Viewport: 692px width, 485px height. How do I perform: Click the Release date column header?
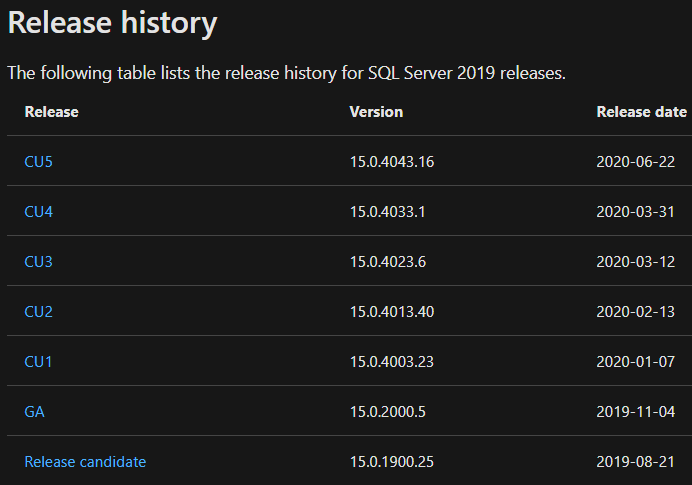(x=641, y=112)
